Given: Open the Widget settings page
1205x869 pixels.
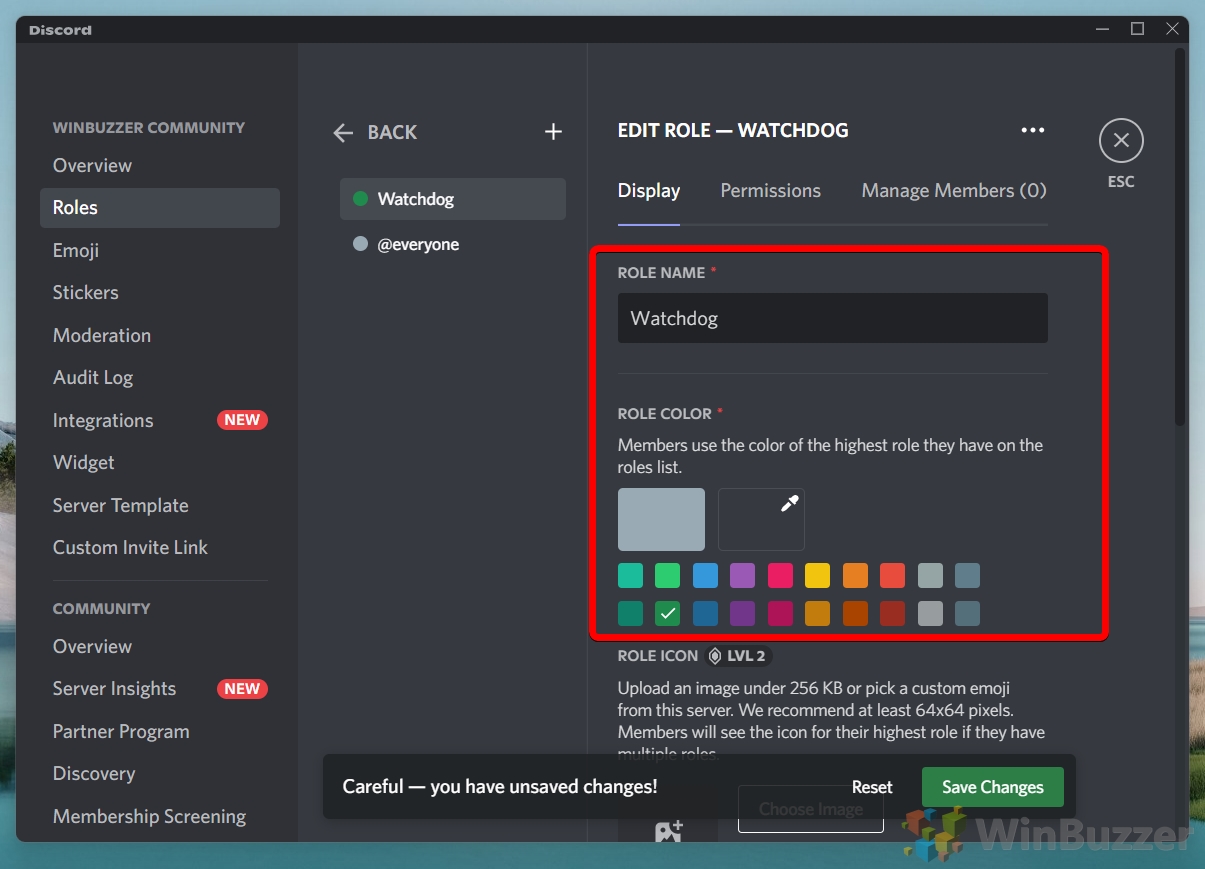Looking at the screenshot, I should (x=160, y=462).
